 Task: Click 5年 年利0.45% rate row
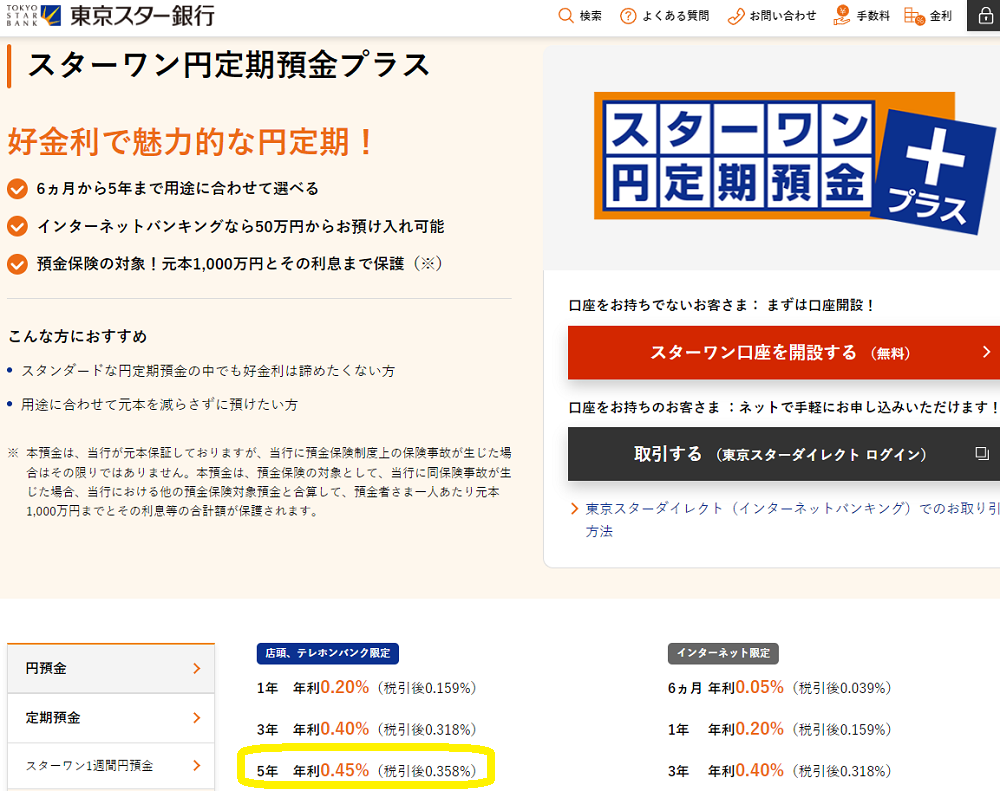[367, 771]
